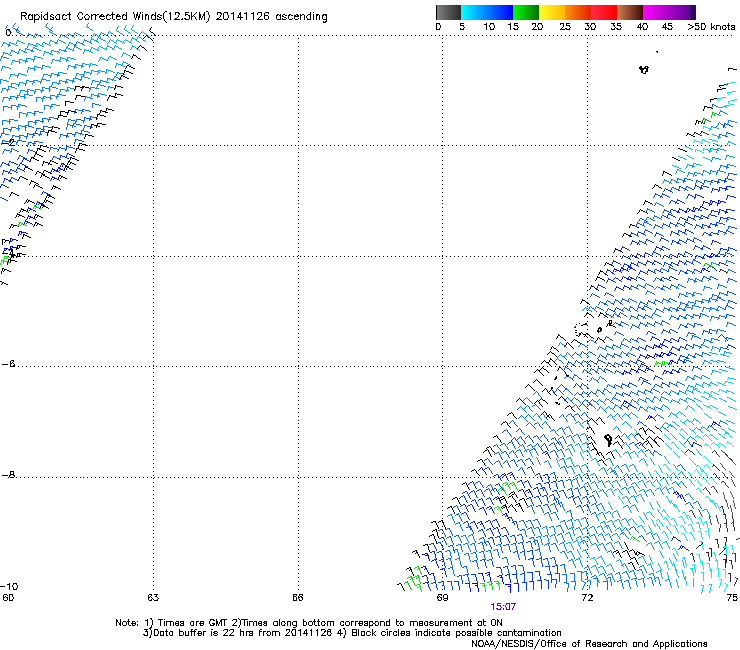Click the note 'Times are GMT'

coord(193,623)
